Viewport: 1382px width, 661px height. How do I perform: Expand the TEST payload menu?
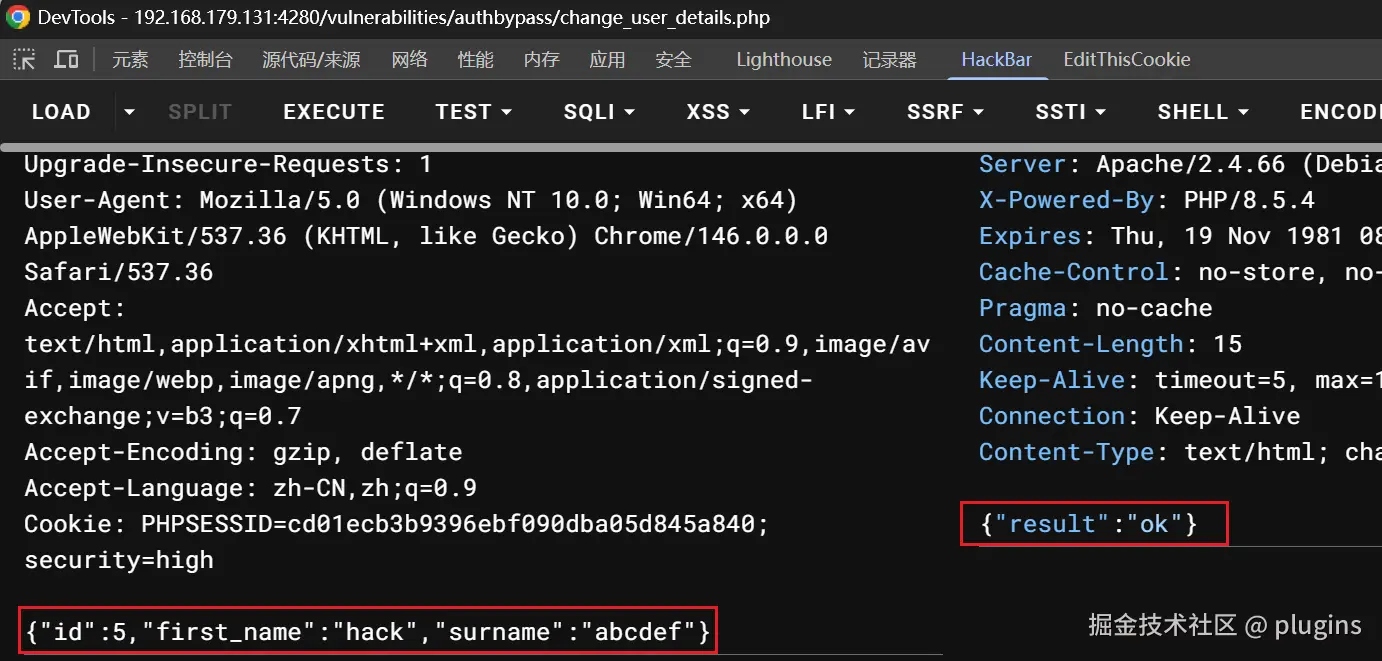(474, 112)
